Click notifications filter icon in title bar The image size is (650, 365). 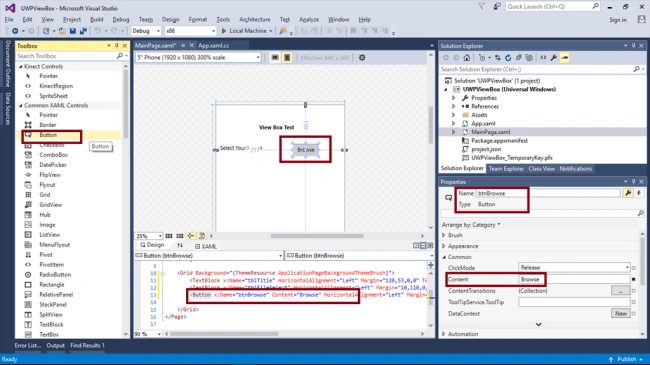pyautogui.click(x=482, y=6)
